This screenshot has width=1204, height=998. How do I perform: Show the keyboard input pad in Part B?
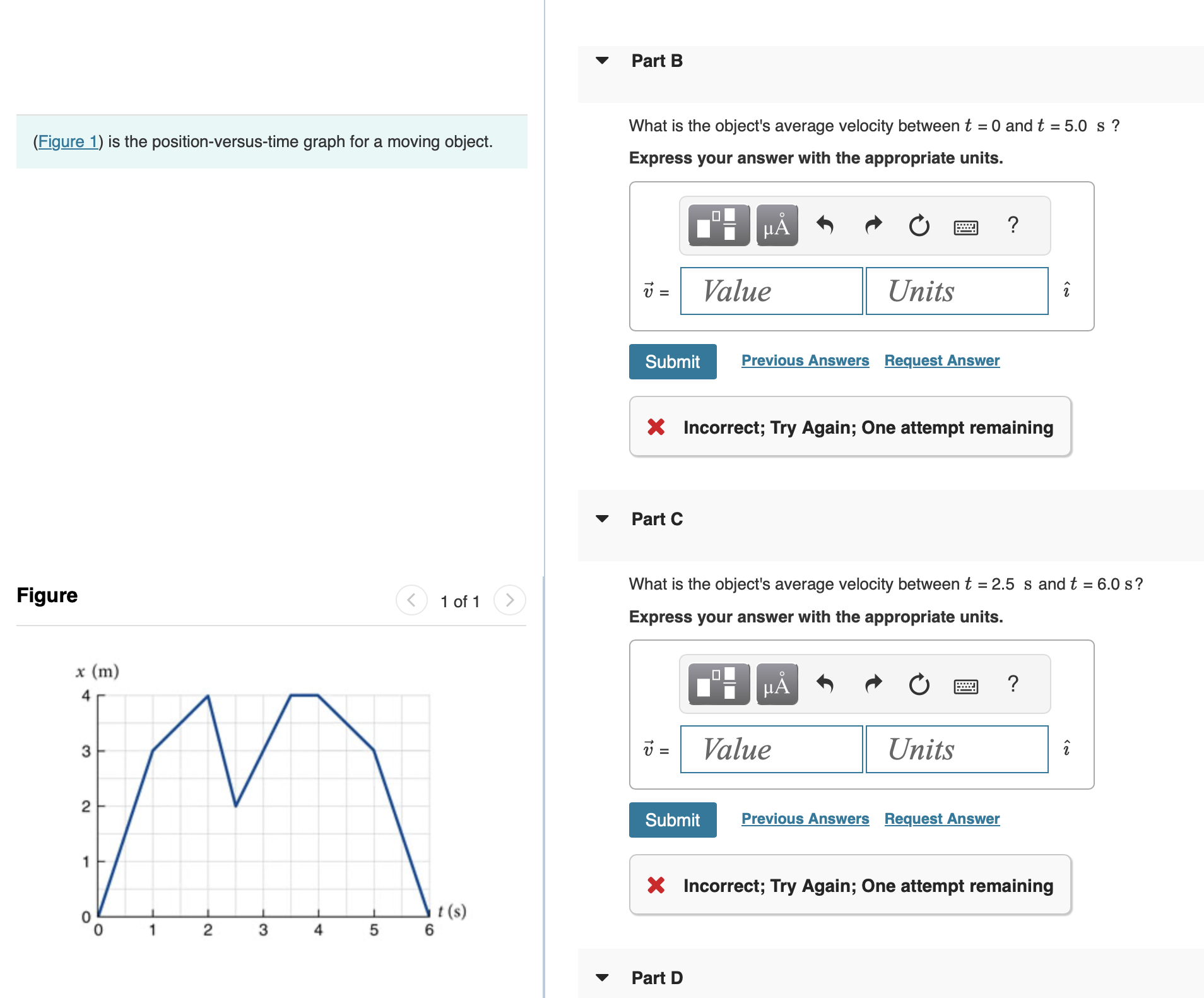tap(967, 225)
